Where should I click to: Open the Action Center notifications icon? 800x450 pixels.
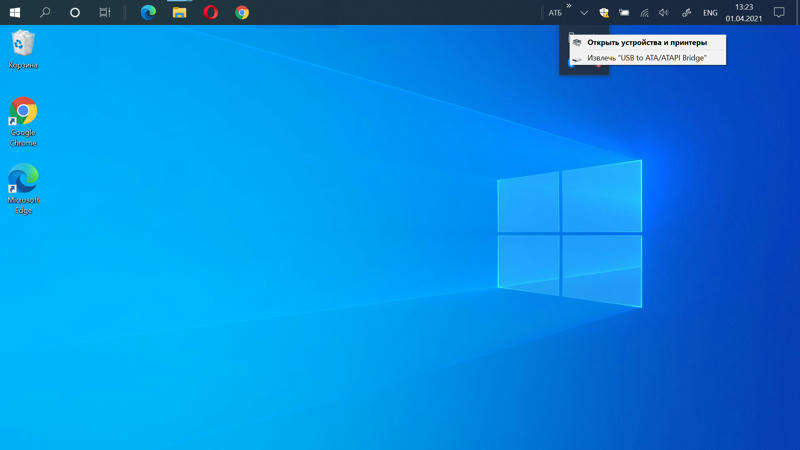click(x=779, y=13)
